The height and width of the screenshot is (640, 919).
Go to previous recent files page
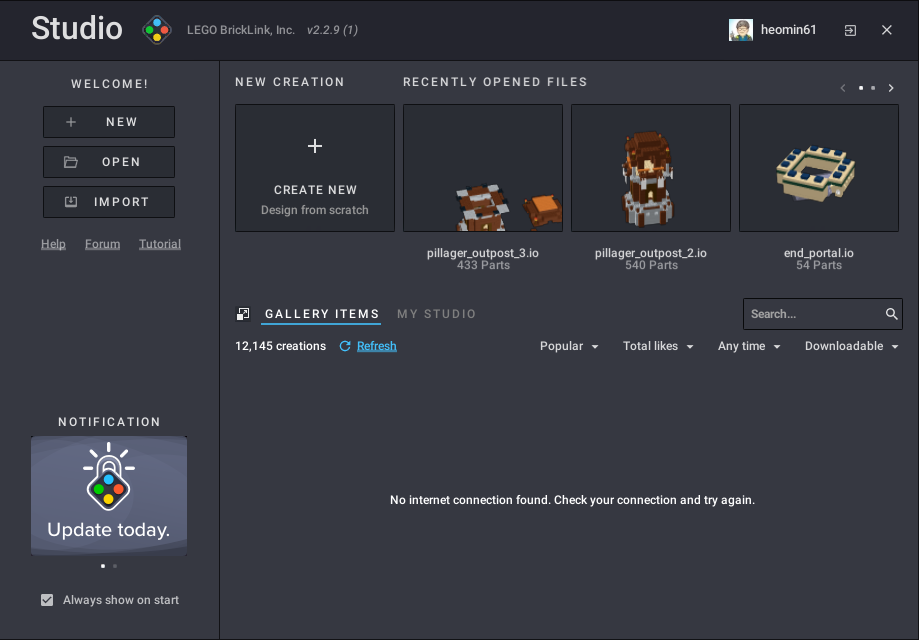point(843,88)
